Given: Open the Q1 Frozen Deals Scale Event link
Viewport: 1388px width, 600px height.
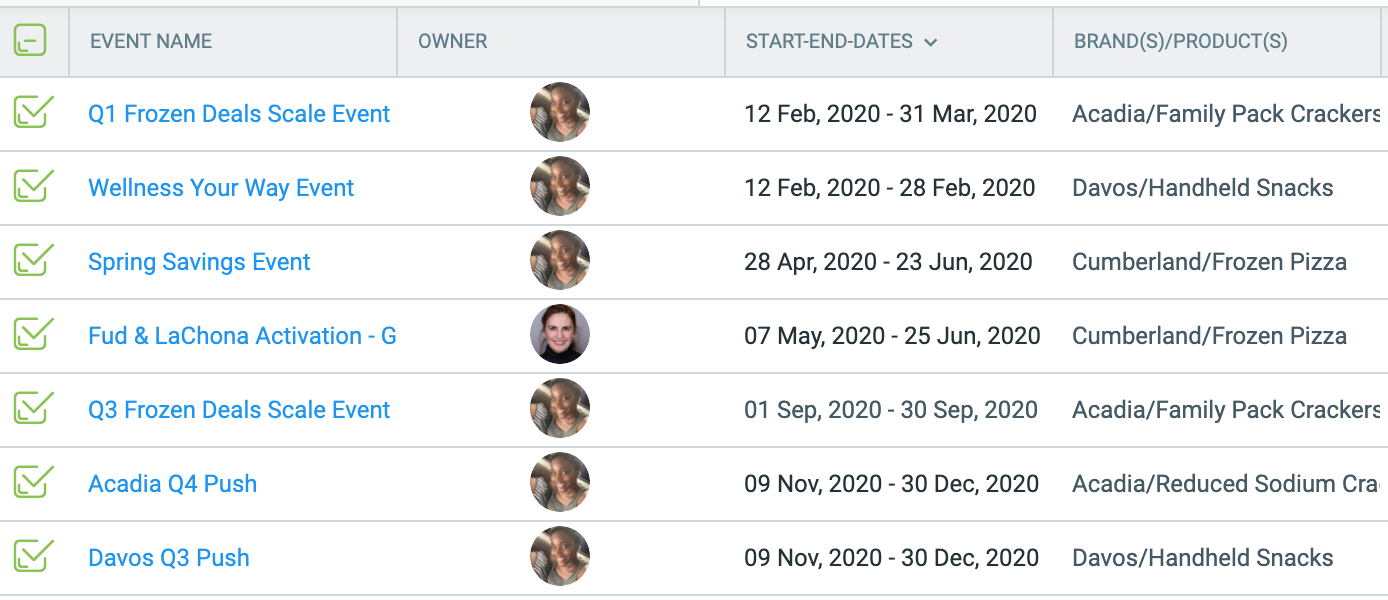Looking at the screenshot, I should tap(239, 114).
